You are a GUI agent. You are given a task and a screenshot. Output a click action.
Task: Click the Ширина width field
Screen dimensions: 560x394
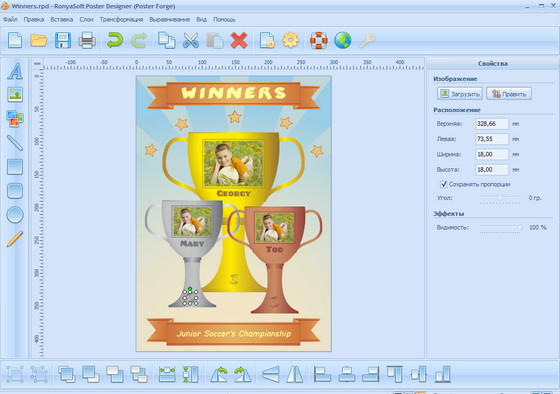pyautogui.click(x=492, y=154)
